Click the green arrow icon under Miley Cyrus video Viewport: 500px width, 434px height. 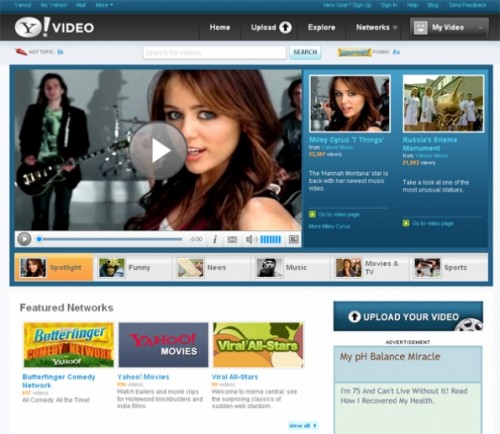pyautogui.click(x=312, y=214)
